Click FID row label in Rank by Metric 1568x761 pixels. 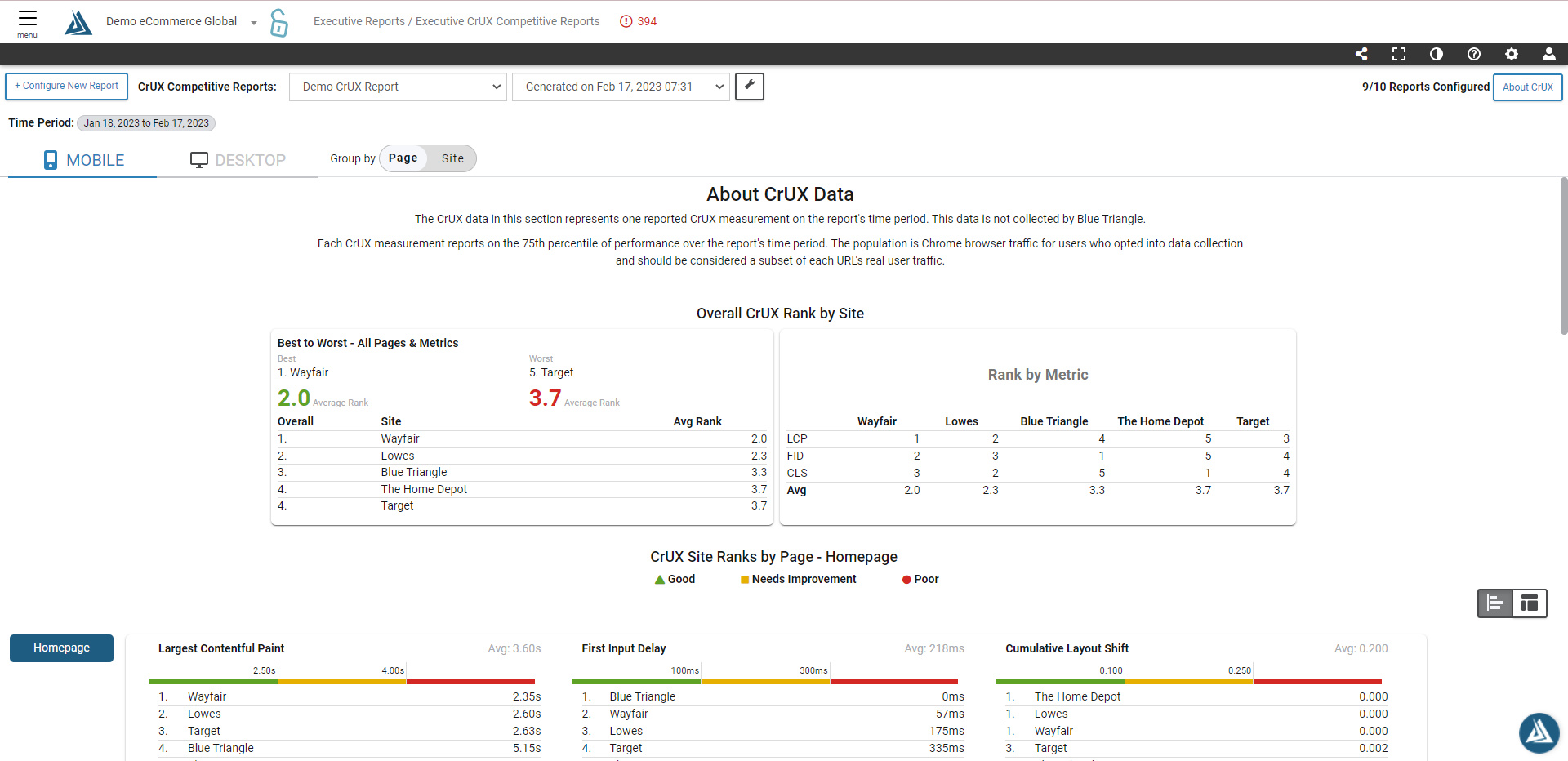click(795, 456)
